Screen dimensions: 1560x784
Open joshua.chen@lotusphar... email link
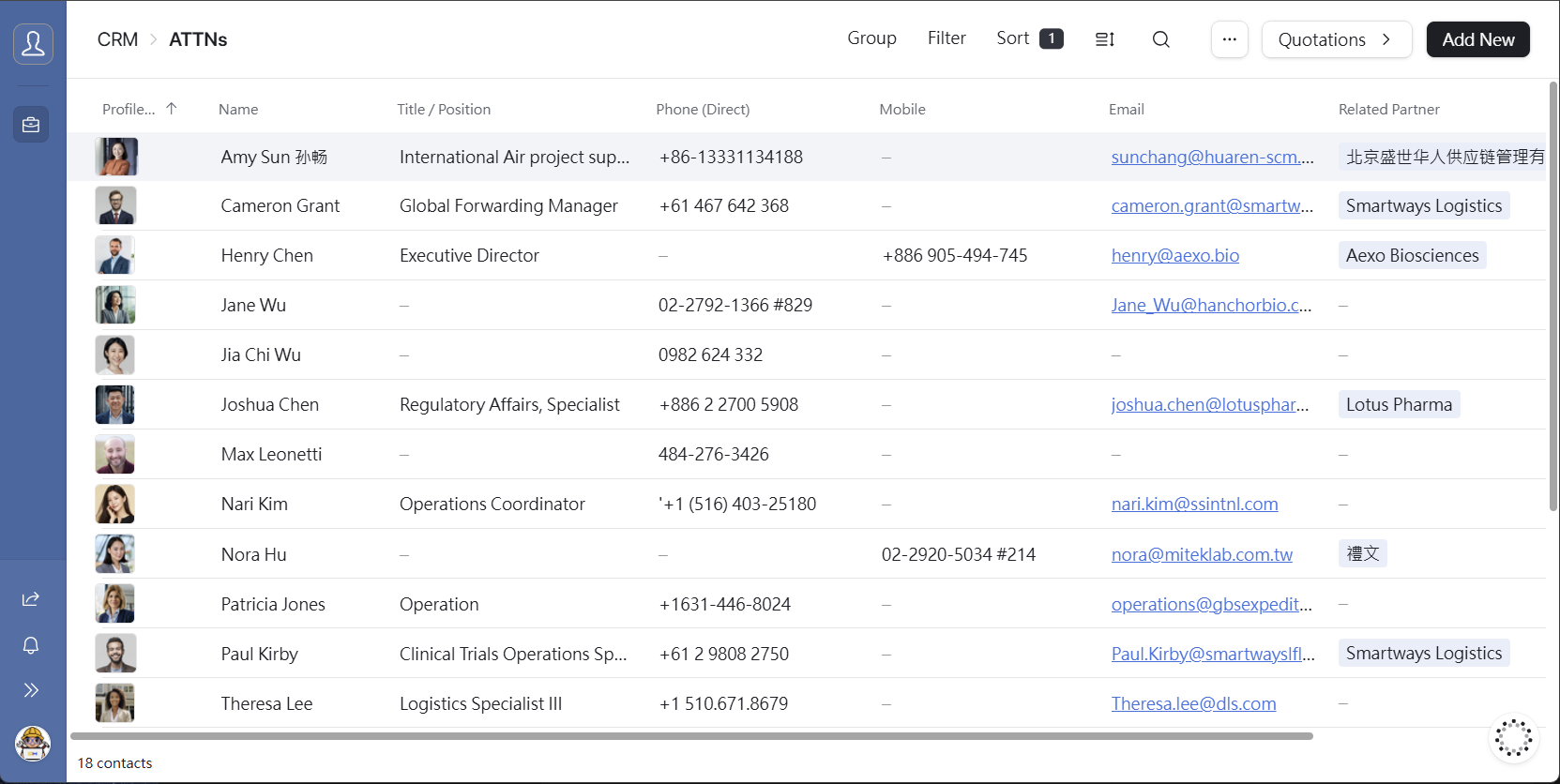click(1210, 404)
